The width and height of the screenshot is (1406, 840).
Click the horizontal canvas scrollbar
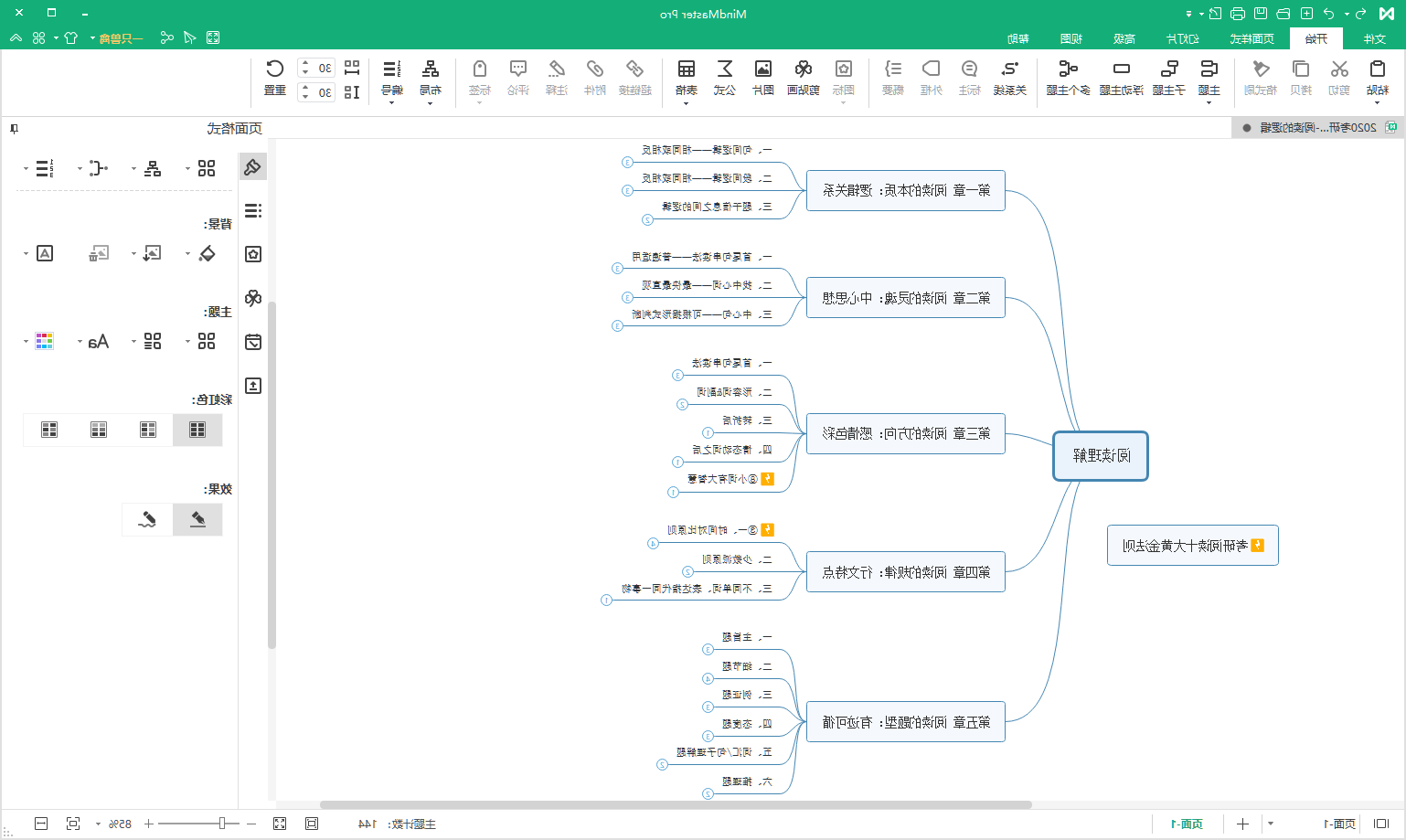(x=676, y=805)
